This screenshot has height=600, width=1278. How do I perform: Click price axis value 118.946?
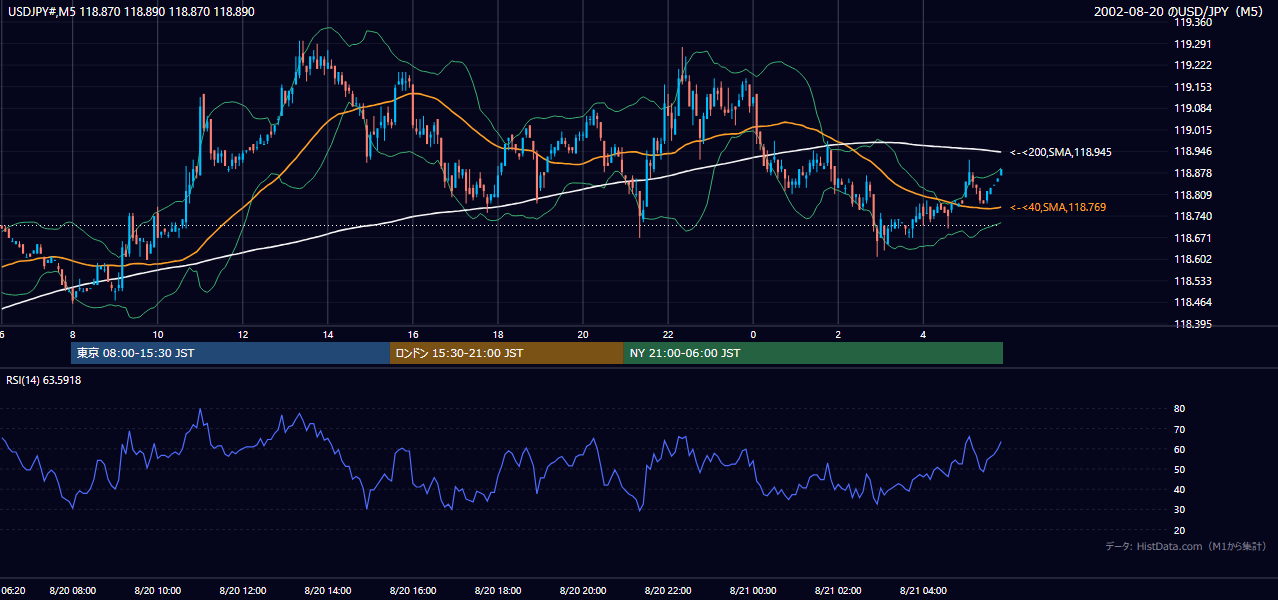coord(1195,152)
